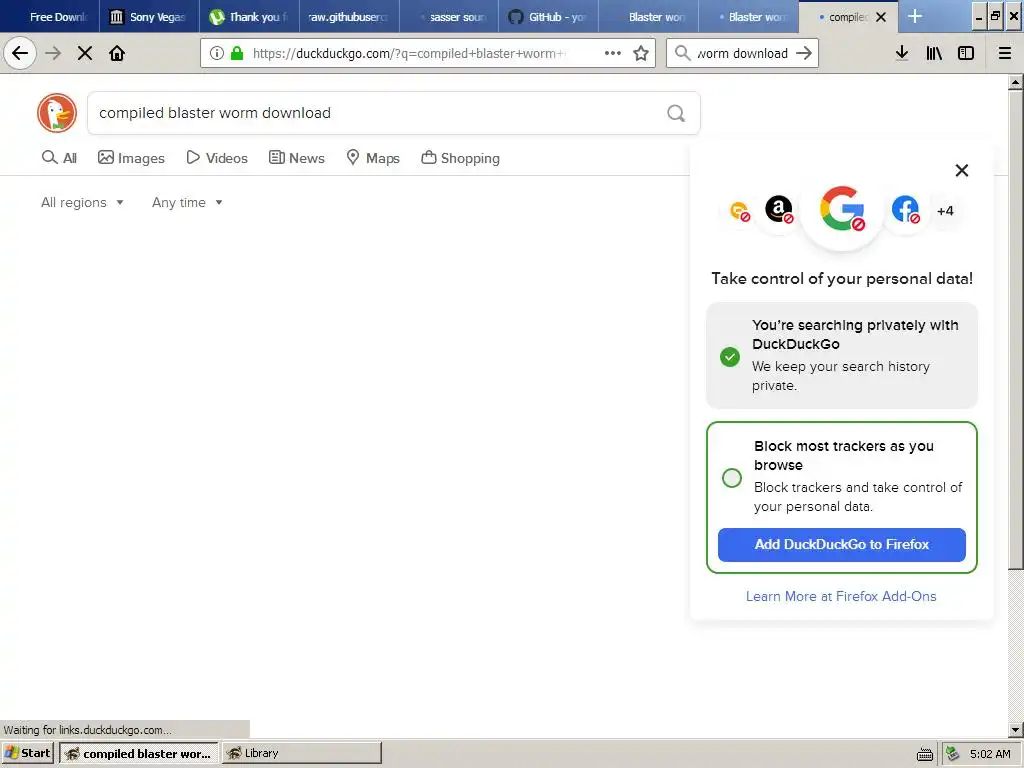Show site information icon in address bar

[217, 54]
